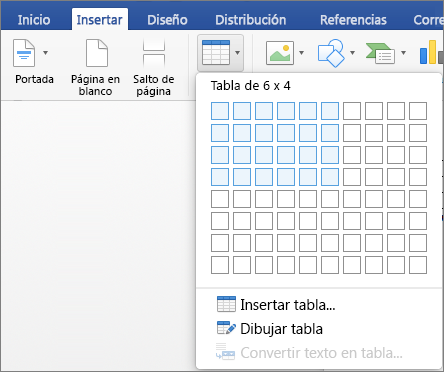Click the Portada cover page icon
The image size is (444, 372).
(24, 53)
